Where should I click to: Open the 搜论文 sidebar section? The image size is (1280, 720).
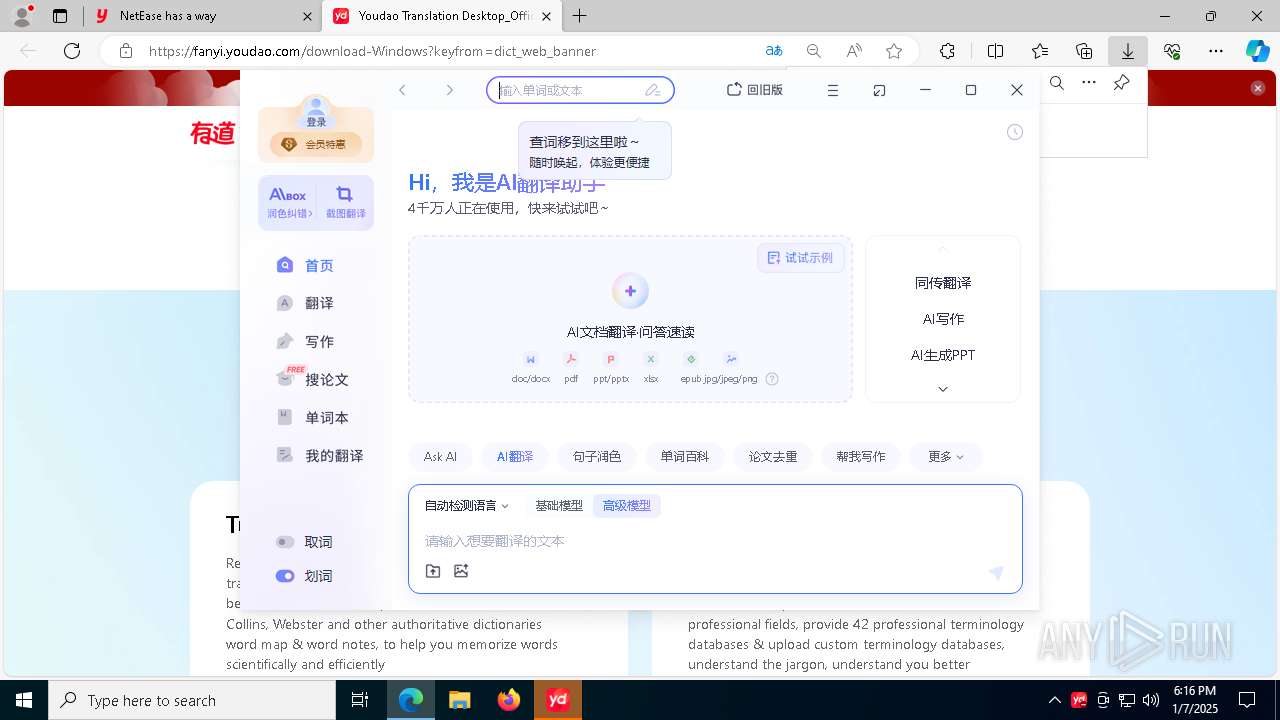pyautogui.click(x=313, y=379)
